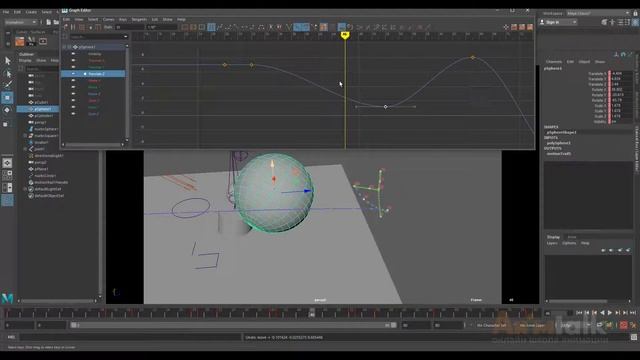The width and height of the screenshot is (640, 360).
Task: Open the Tangents menu in Graph Editor
Action: click(139, 19)
